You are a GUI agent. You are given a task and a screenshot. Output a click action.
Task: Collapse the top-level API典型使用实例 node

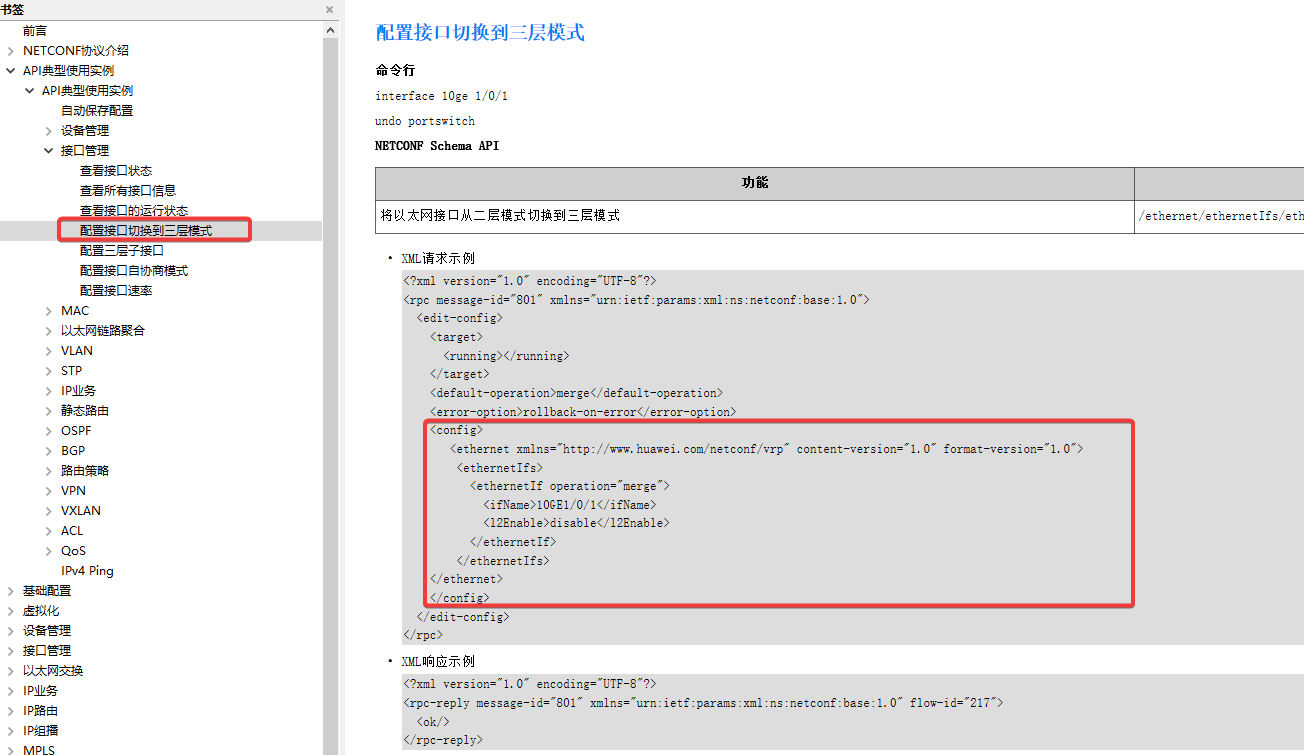tap(10, 71)
